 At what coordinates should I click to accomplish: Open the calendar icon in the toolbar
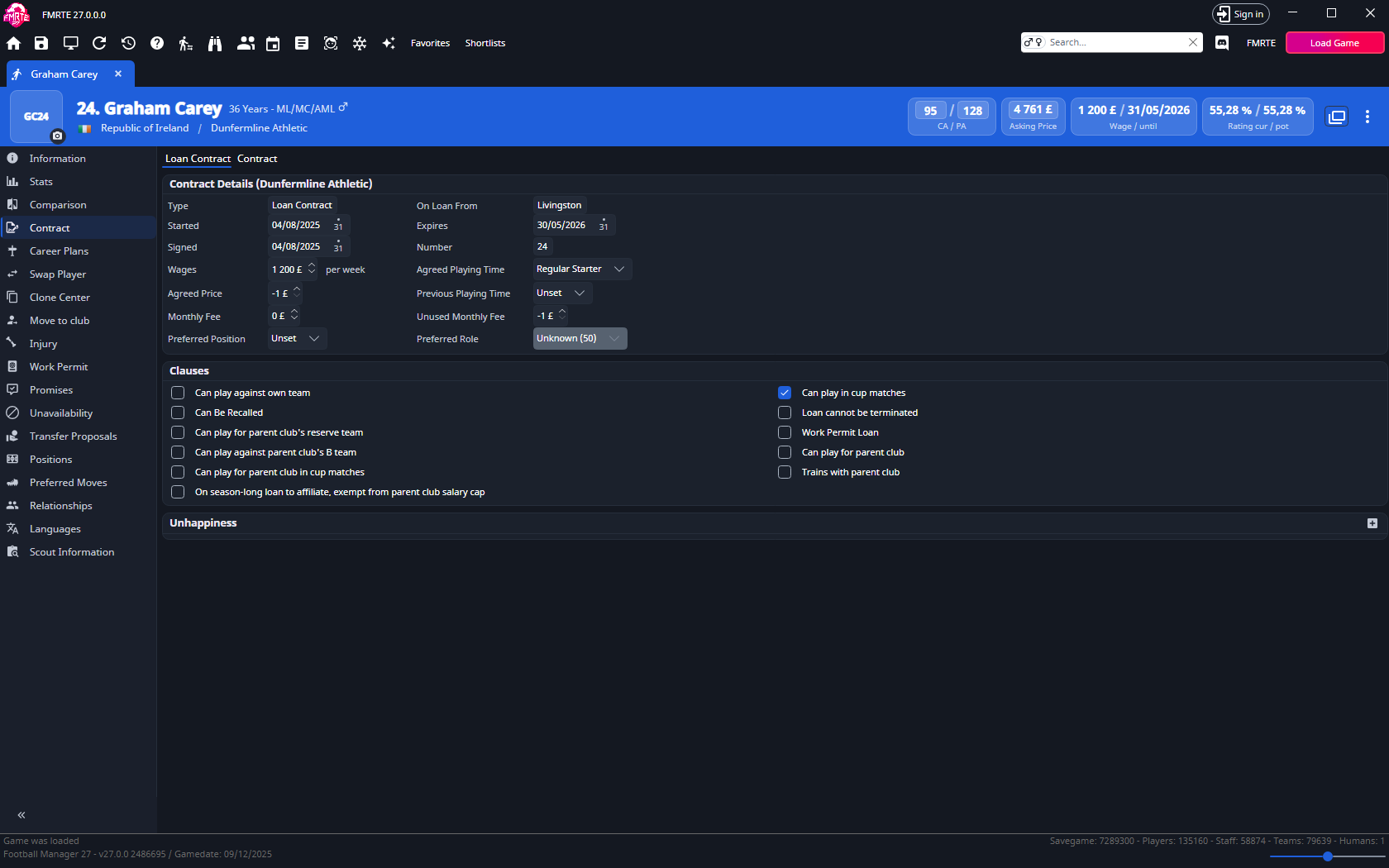point(273,43)
